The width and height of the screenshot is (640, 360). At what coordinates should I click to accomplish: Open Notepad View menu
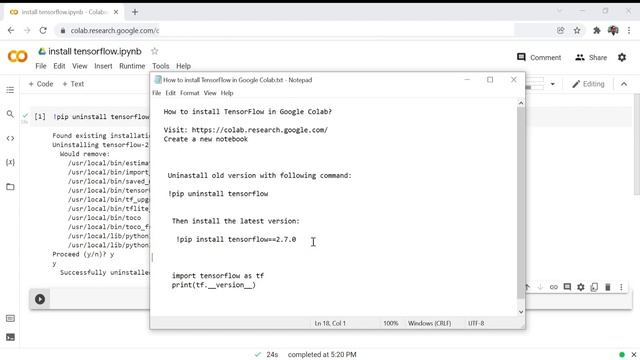click(210, 93)
